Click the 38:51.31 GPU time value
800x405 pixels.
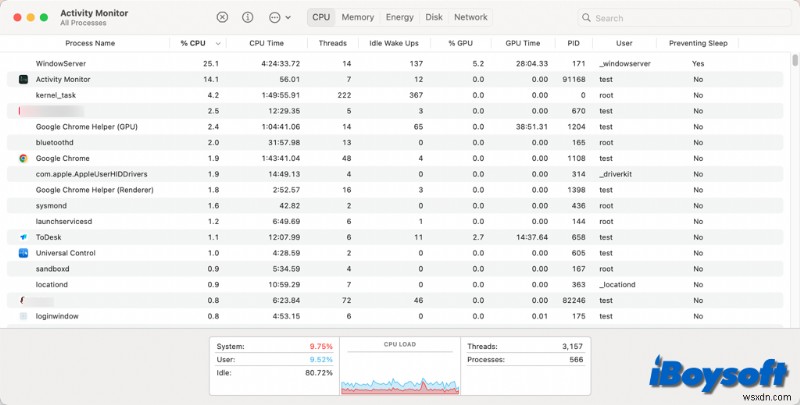coord(532,127)
